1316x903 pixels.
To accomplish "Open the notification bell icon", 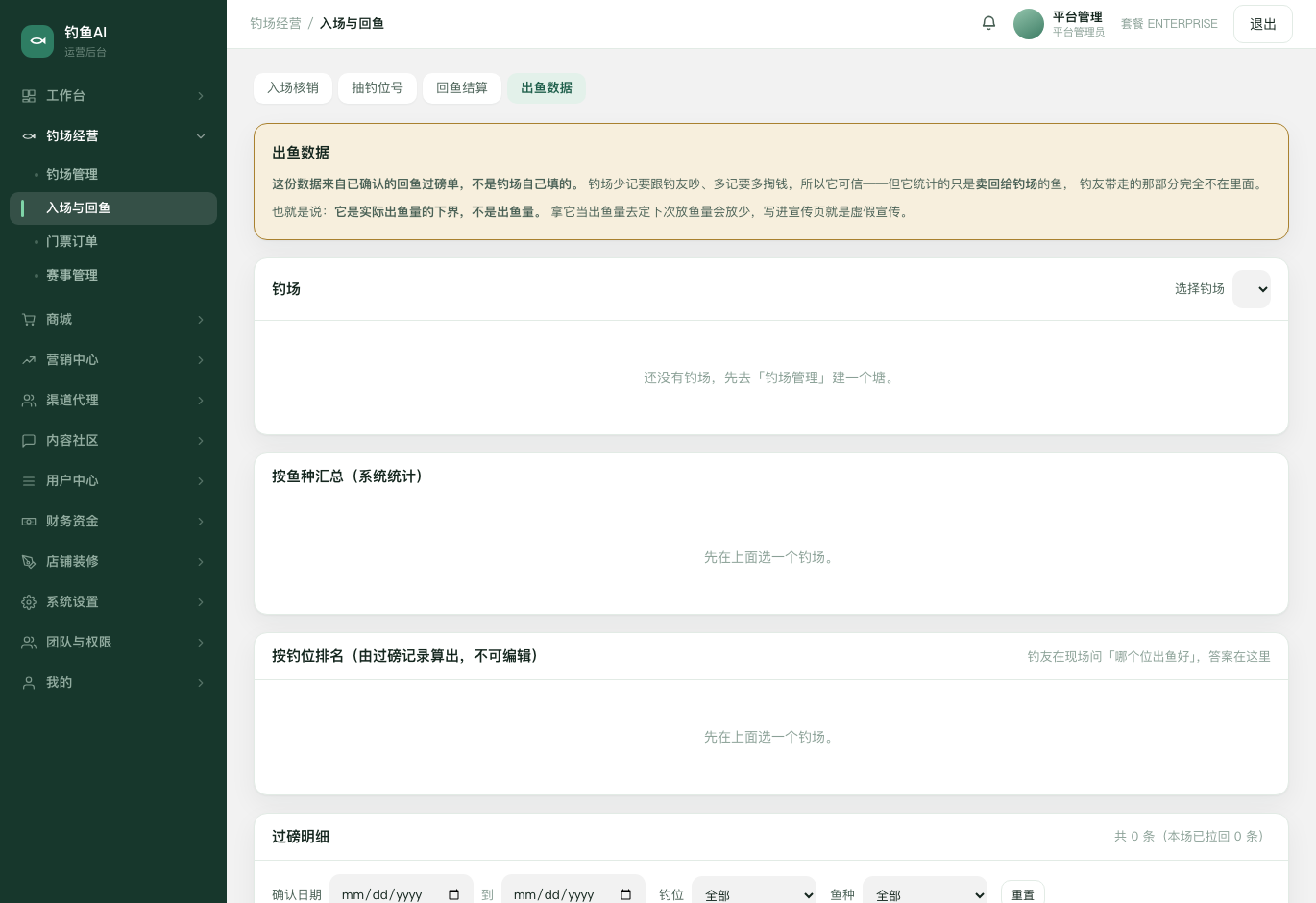I will [988, 23].
